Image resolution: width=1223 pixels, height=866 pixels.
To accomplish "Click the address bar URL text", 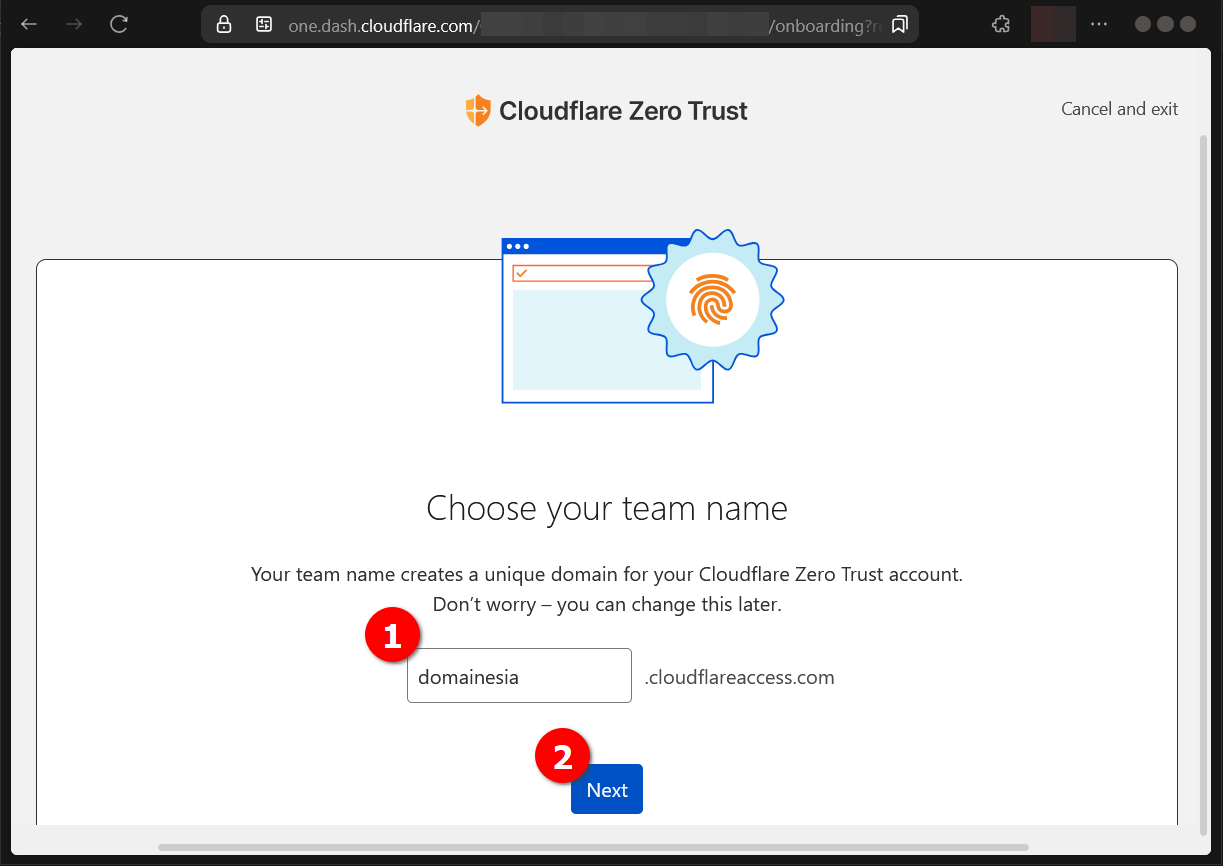I will pos(586,26).
